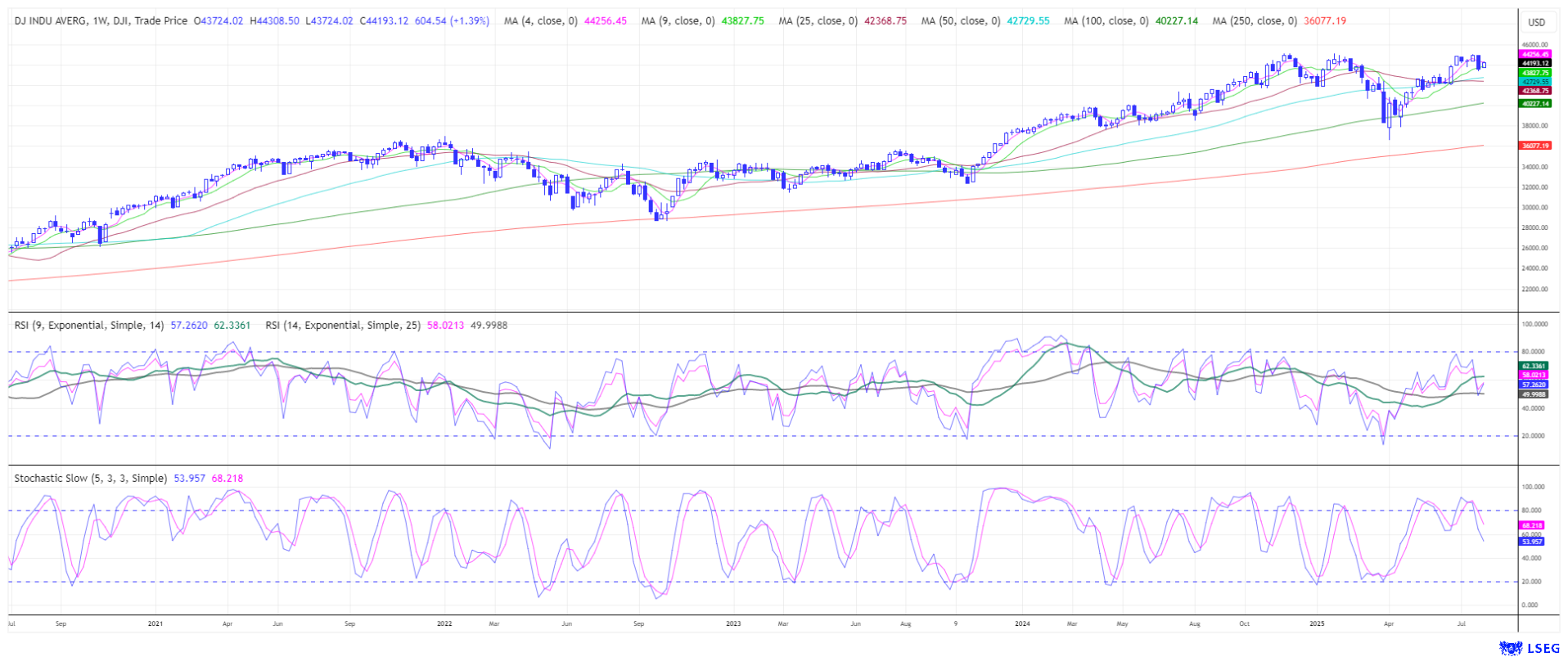This screenshot has width=1568, height=657.
Task: Click the red 36077.19 price tag
Action: click(x=1534, y=146)
